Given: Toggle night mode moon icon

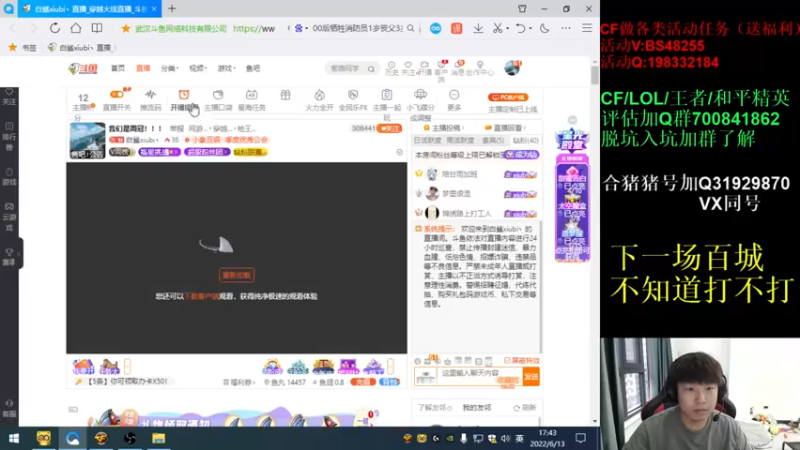Looking at the screenshot, I should 544,29.
